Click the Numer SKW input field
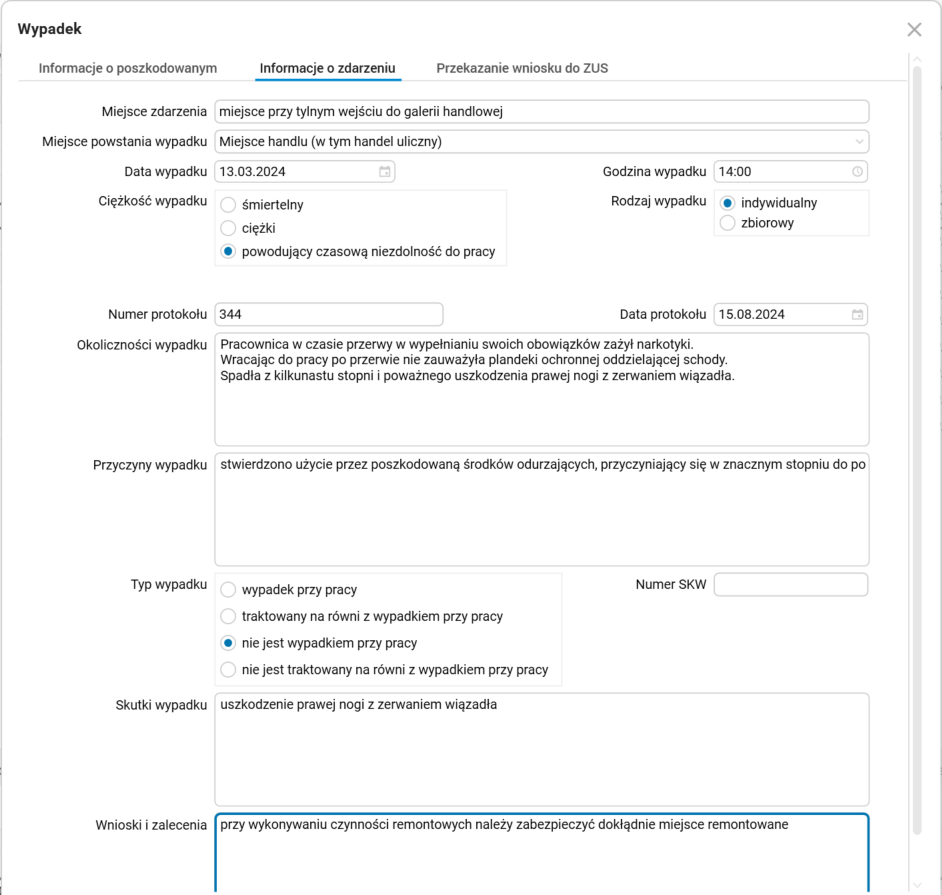The width and height of the screenshot is (942, 895). tap(790, 584)
